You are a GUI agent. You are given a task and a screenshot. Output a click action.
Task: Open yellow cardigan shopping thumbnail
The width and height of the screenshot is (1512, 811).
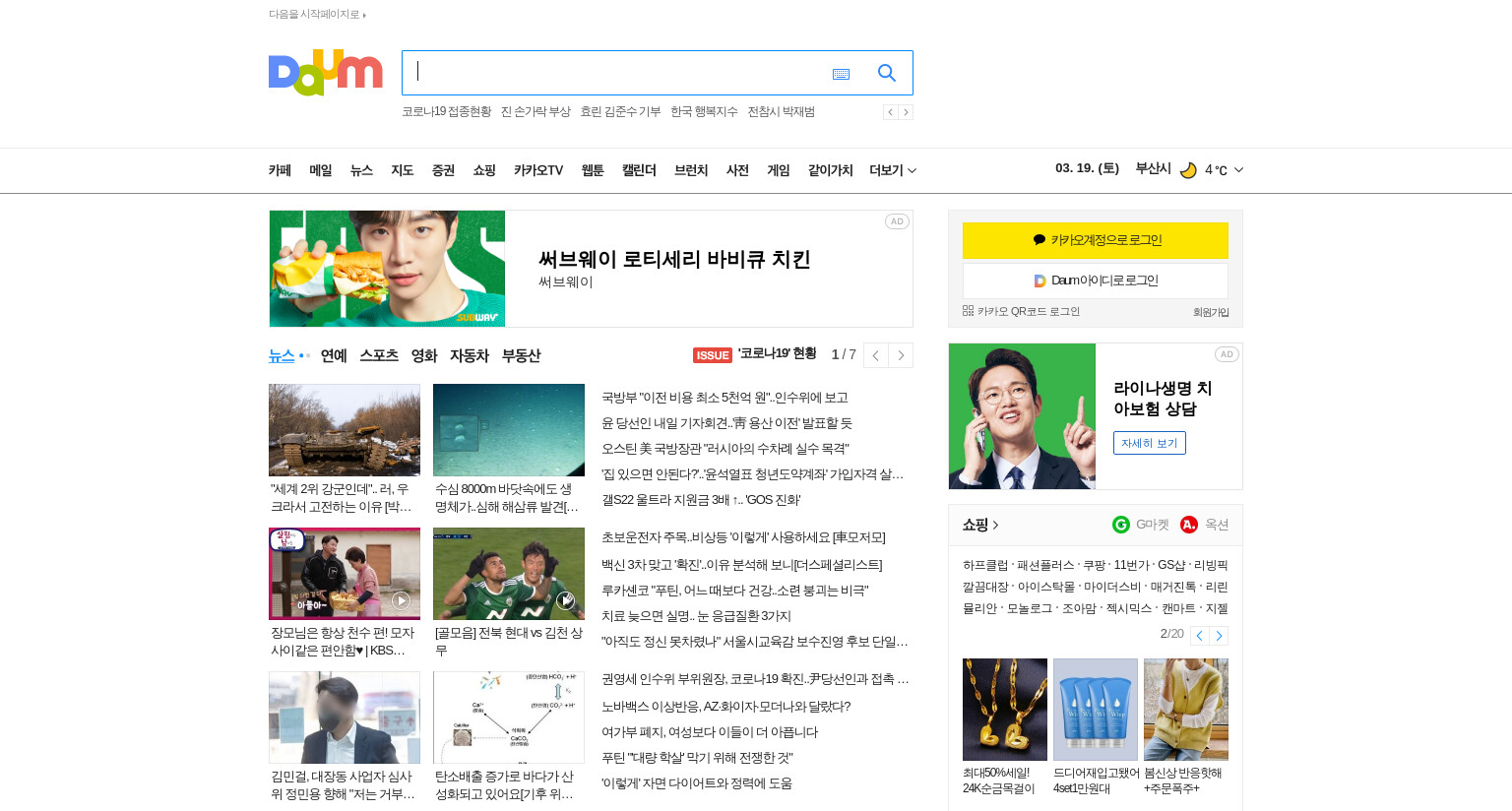1186,710
